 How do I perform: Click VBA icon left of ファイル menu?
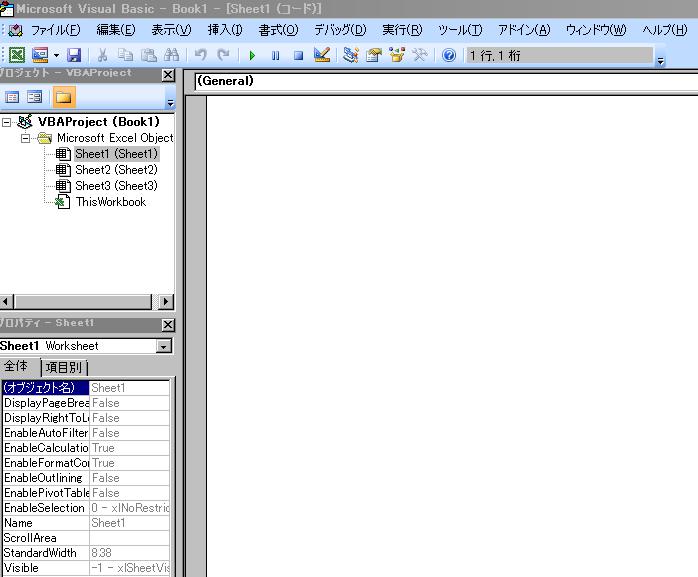click(16, 30)
